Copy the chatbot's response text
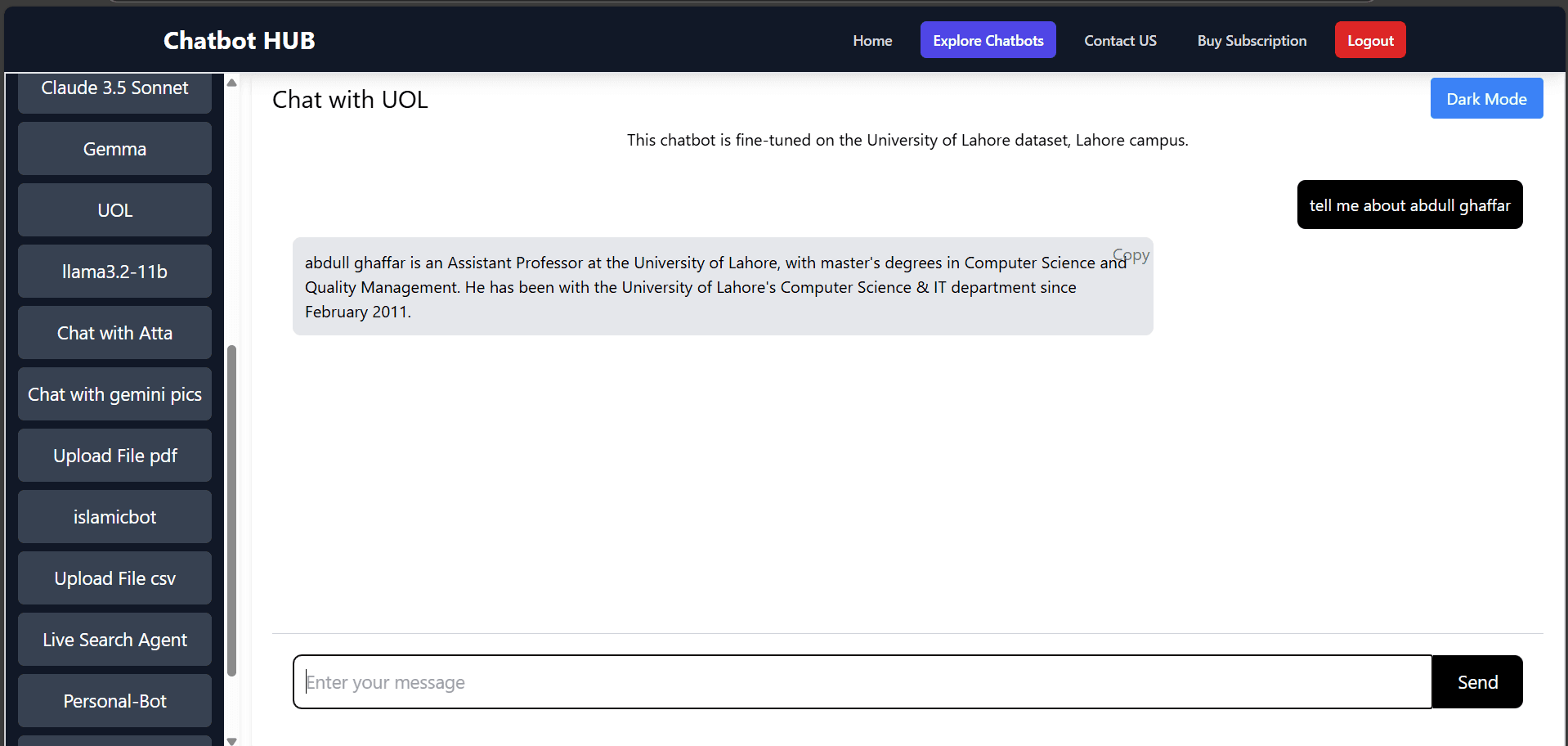Screen dimensions: 1568x746 click(1131, 255)
